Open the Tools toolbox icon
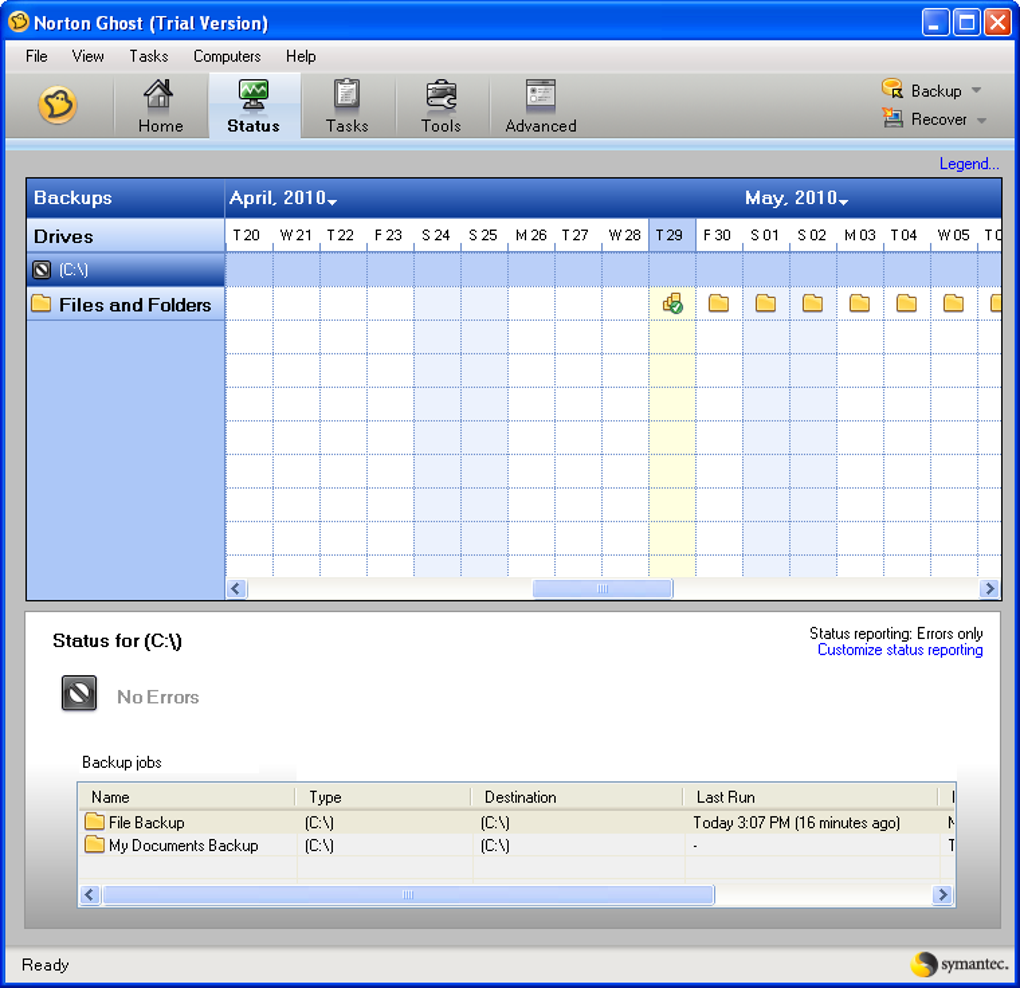This screenshot has width=1020, height=988. [441, 95]
